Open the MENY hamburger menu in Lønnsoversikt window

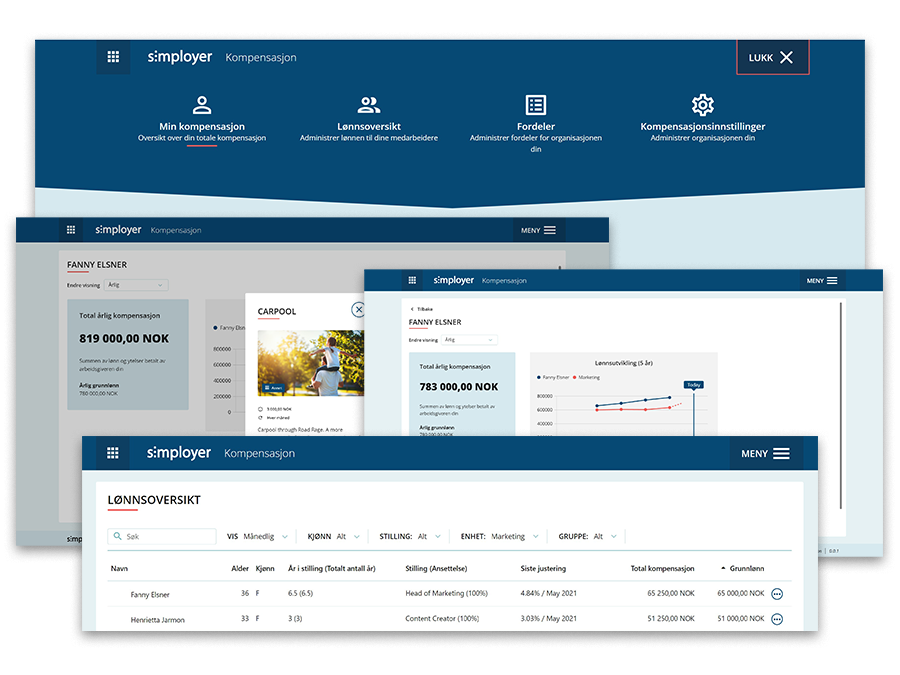pyautogui.click(x=765, y=453)
